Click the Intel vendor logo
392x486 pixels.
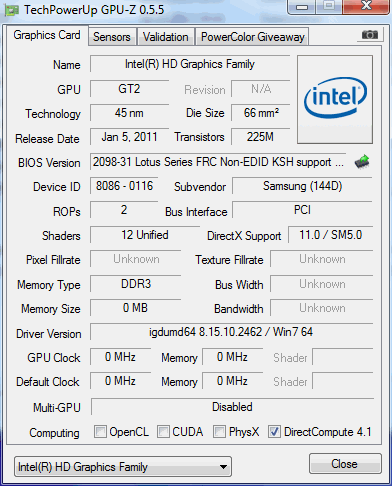(x=335, y=100)
